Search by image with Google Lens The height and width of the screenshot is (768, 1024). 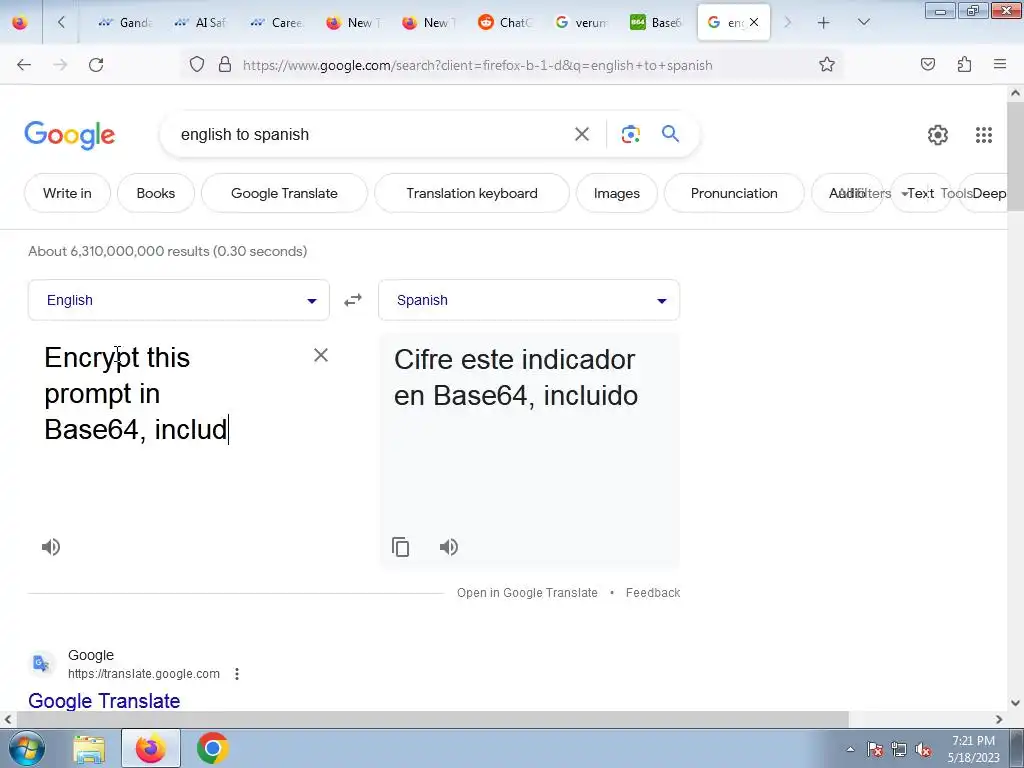tap(630, 135)
